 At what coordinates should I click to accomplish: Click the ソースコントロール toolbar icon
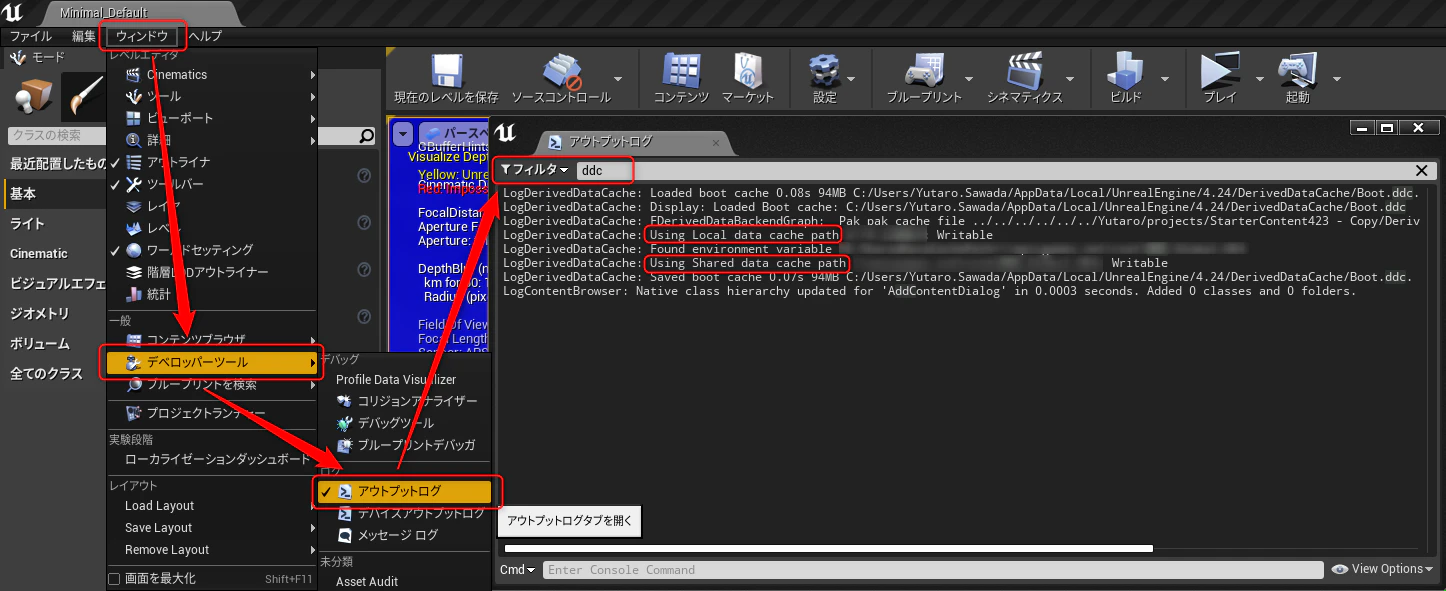(x=561, y=71)
